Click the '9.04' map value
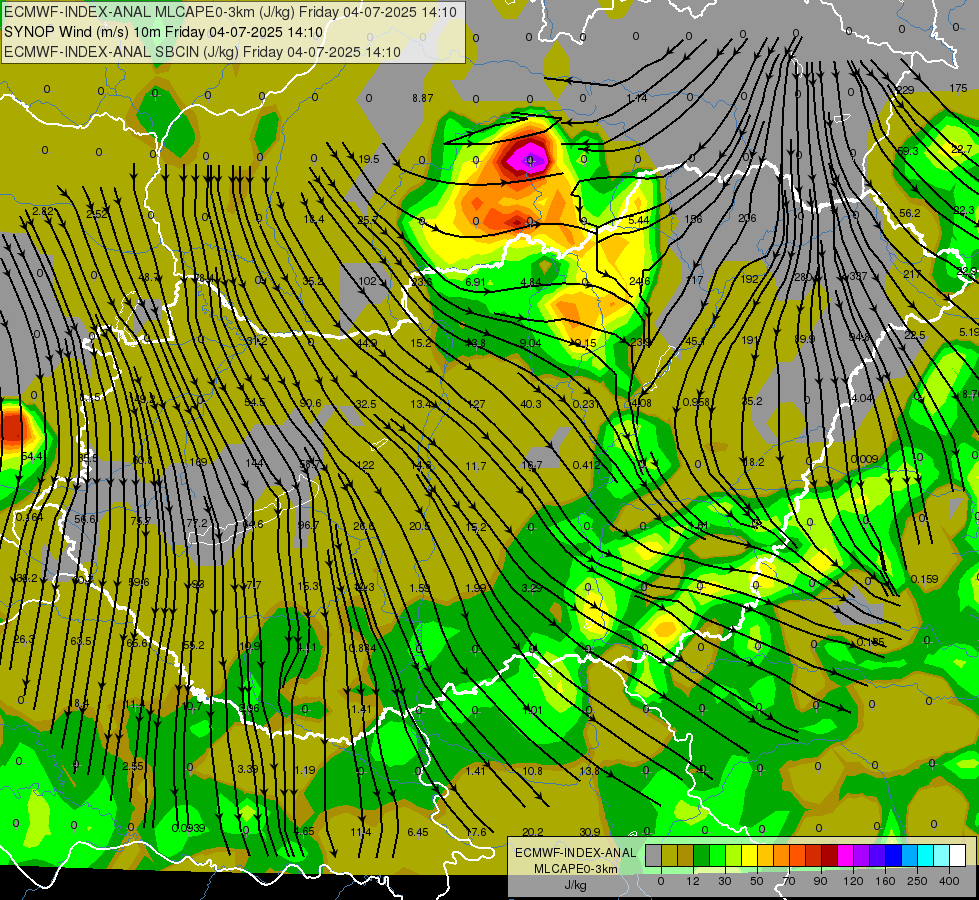The height and width of the screenshot is (900, 979). pyautogui.click(x=531, y=343)
